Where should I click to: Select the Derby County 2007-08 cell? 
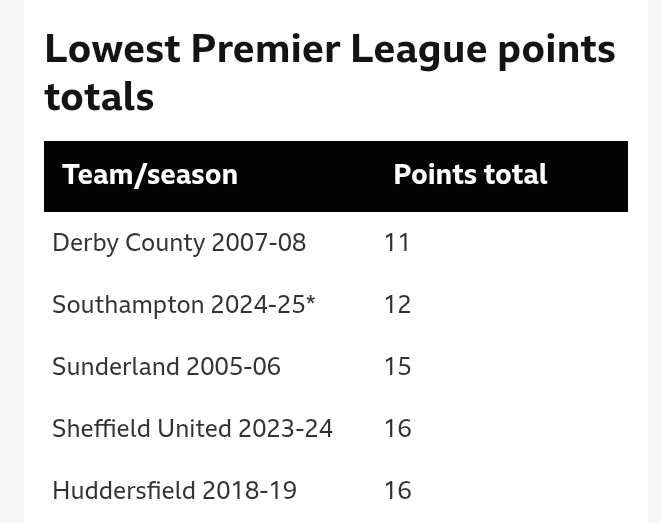pos(179,243)
